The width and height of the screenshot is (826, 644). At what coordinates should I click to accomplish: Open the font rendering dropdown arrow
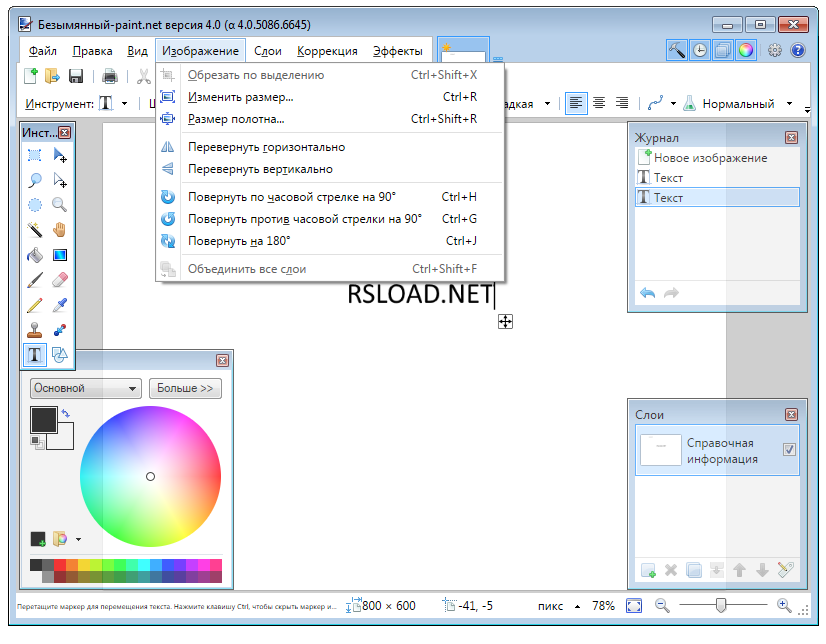[547, 104]
